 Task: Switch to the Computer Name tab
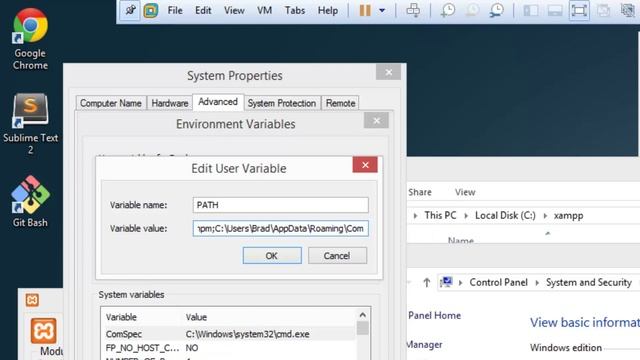point(111,103)
